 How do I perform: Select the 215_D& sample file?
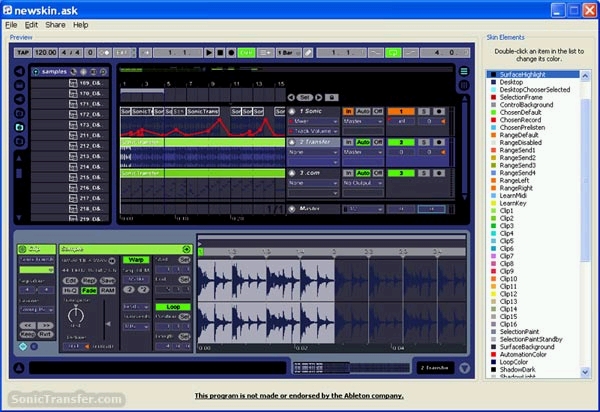click(x=70, y=178)
